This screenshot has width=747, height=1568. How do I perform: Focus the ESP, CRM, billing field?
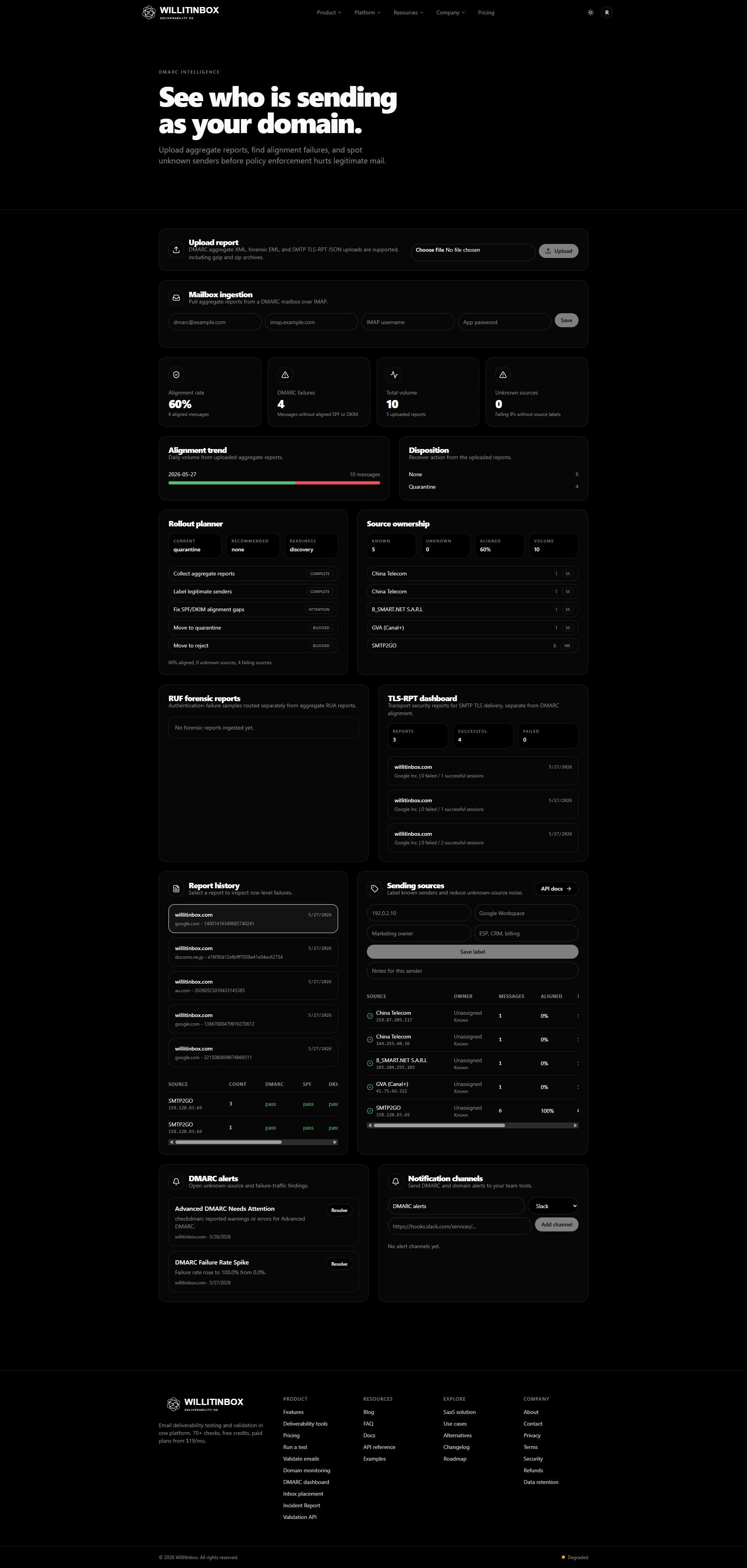tap(526, 933)
